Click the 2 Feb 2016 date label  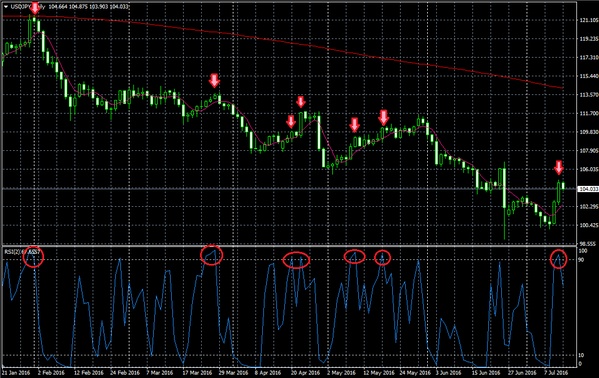(52, 372)
